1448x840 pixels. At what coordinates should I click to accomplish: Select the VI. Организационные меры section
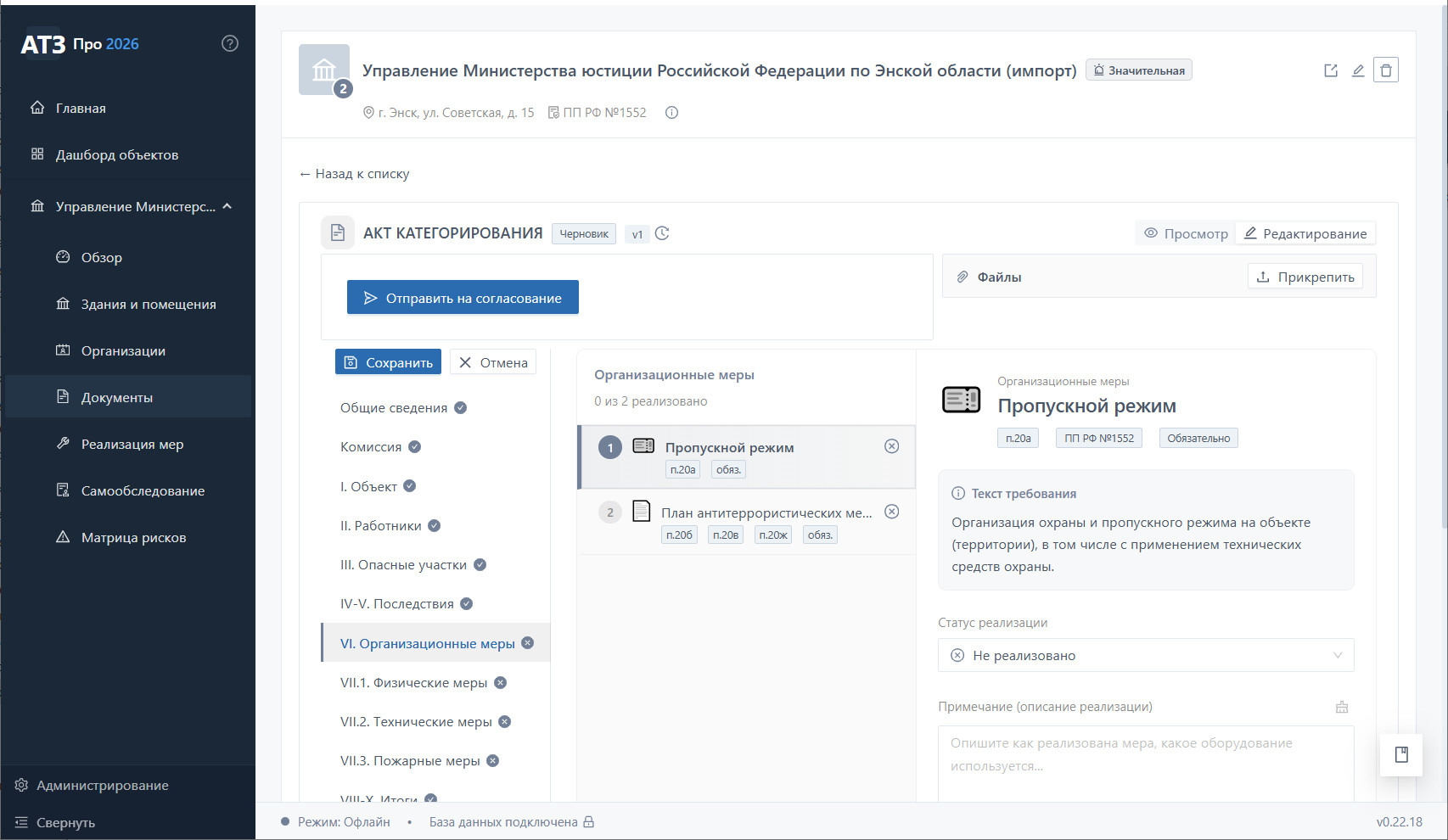435,643
